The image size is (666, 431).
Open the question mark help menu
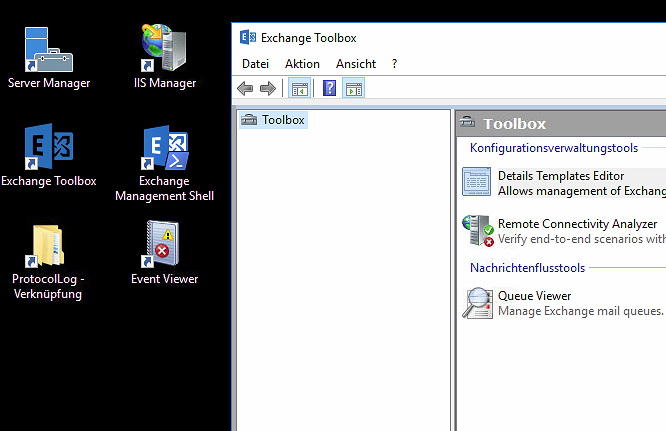point(395,64)
